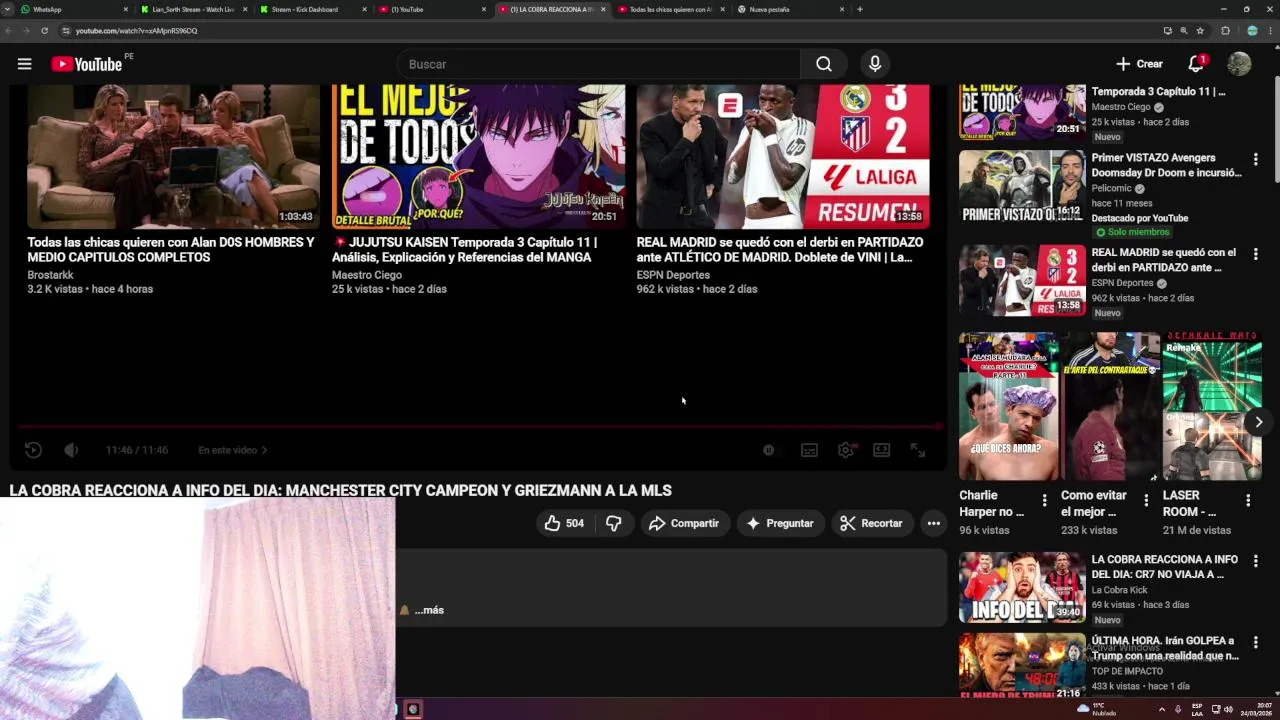Screen dimensions: 1280x720
Task: Open options for sidebar Real Madrid video
Action: [x=1255, y=255]
